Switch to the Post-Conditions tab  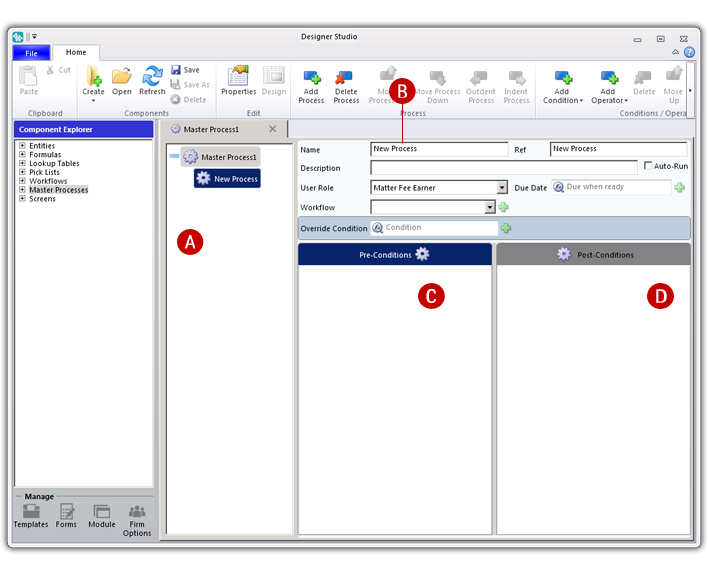click(x=593, y=255)
